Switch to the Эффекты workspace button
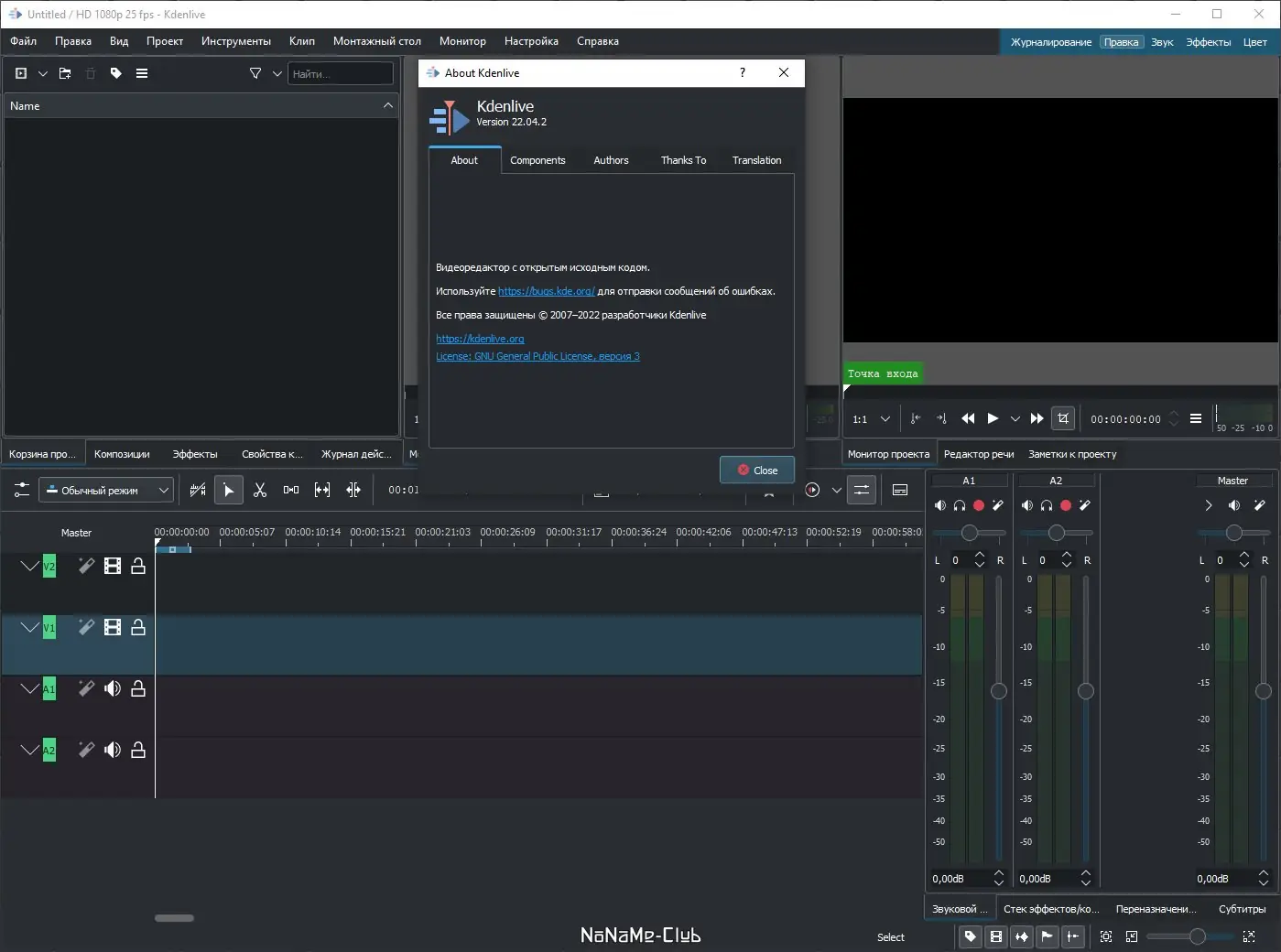Image resolution: width=1281 pixels, height=952 pixels. coord(1209,42)
